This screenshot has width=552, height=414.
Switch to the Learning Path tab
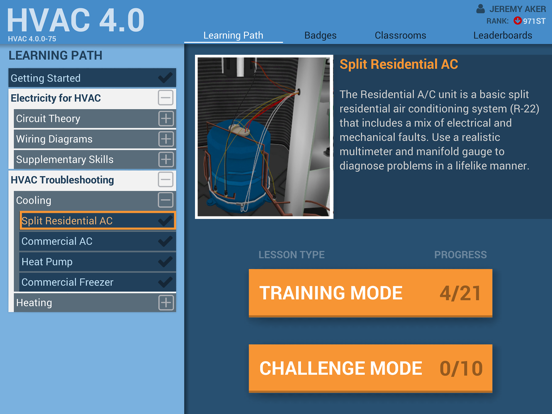pyautogui.click(x=233, y=35)
